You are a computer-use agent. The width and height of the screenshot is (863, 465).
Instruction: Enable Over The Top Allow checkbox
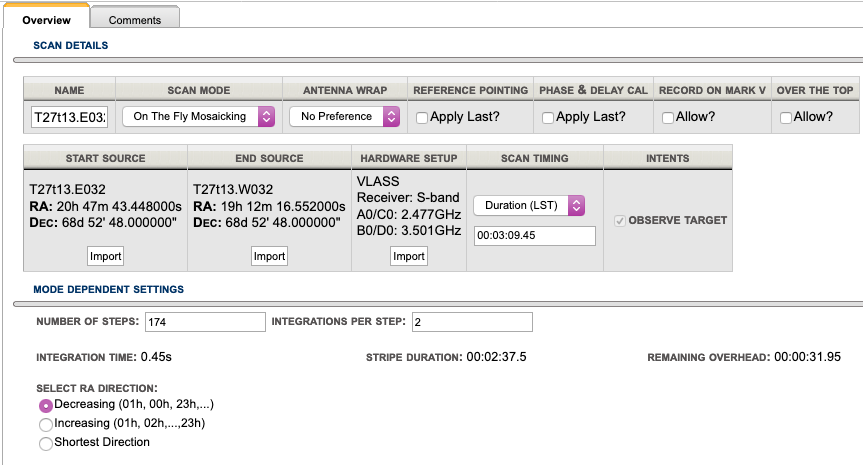pyautogui.click(x=786, y=118)
